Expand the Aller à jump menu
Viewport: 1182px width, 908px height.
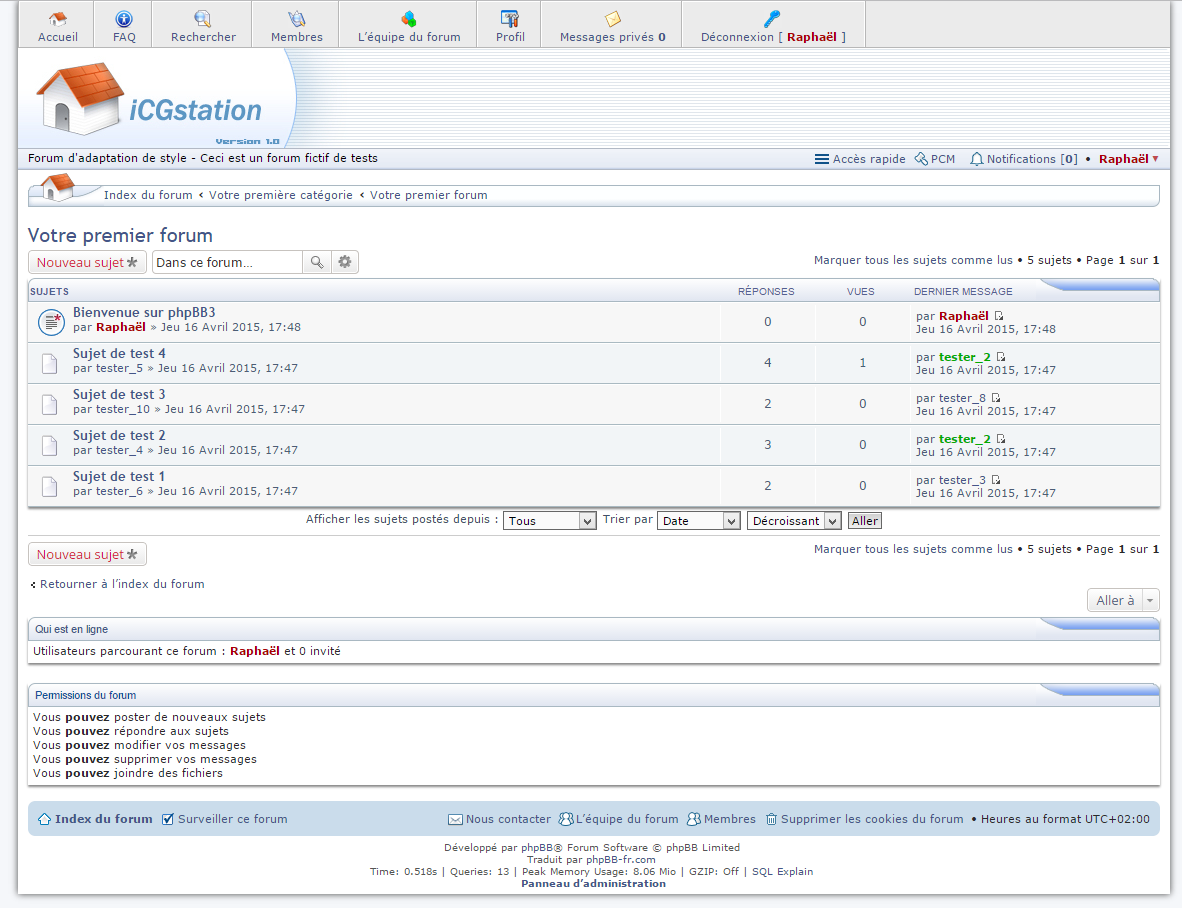[1123, 600]
